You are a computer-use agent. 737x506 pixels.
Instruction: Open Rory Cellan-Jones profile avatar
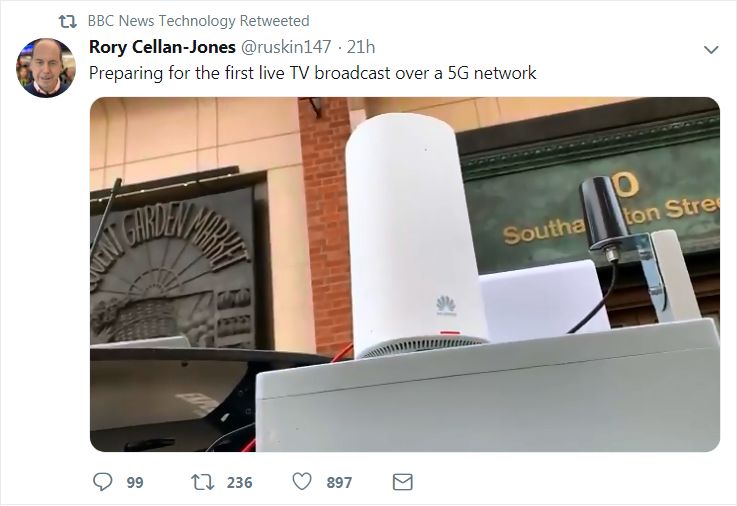click(x=46, y=68)
